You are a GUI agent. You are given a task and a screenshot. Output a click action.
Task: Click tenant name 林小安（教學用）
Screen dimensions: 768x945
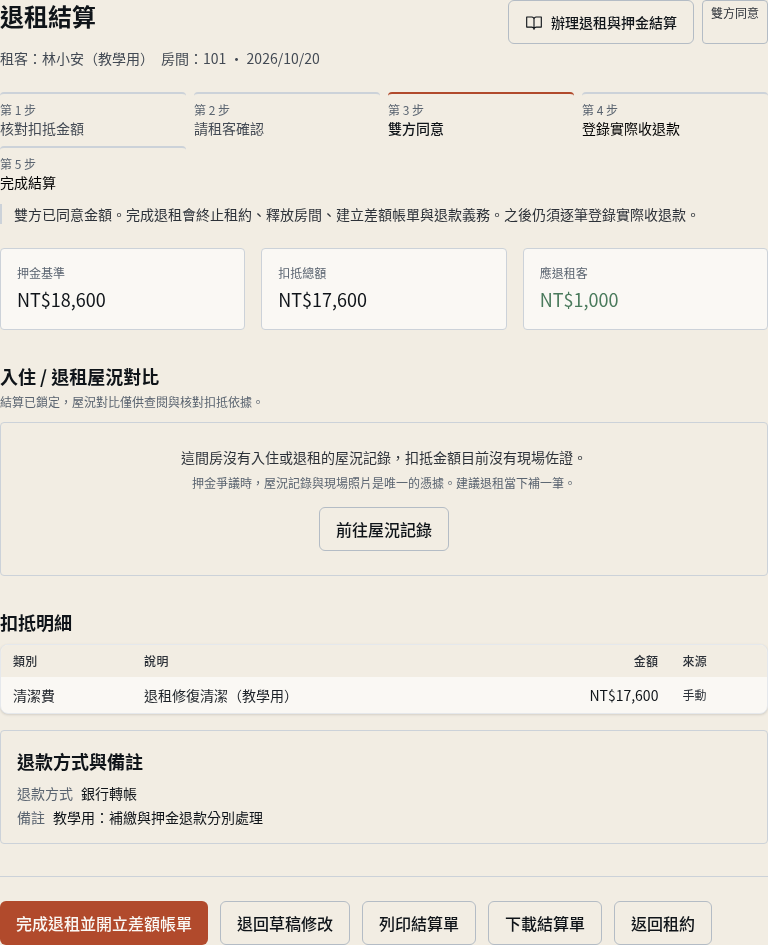pyautogui.click(x=94, y=59)
